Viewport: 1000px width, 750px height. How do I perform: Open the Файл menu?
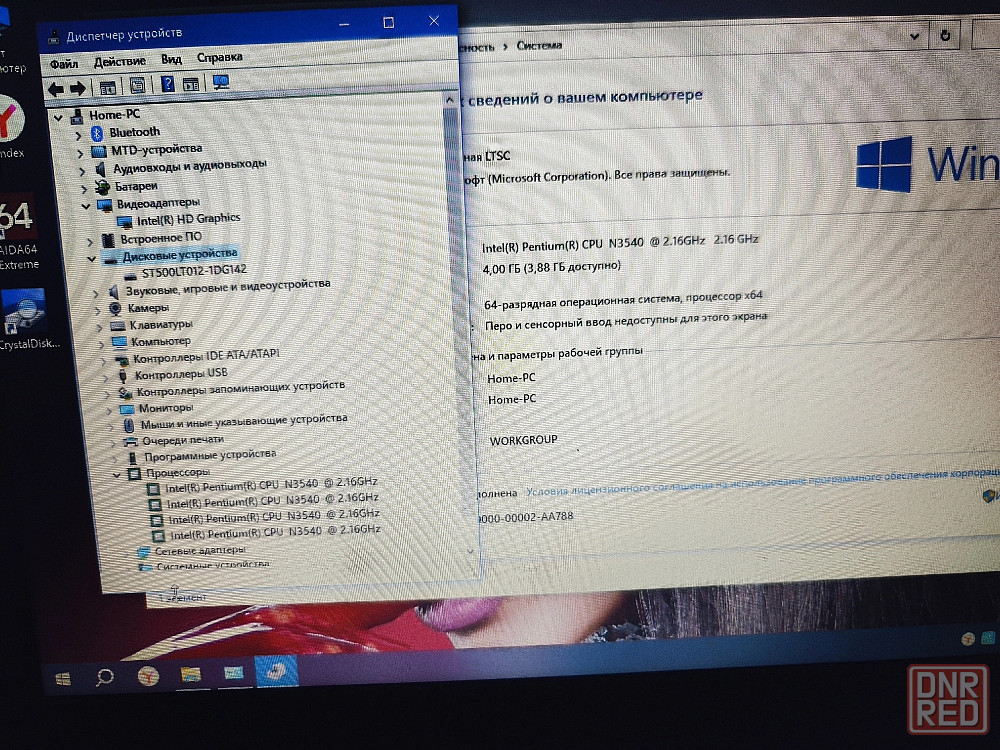pos(64,64)
